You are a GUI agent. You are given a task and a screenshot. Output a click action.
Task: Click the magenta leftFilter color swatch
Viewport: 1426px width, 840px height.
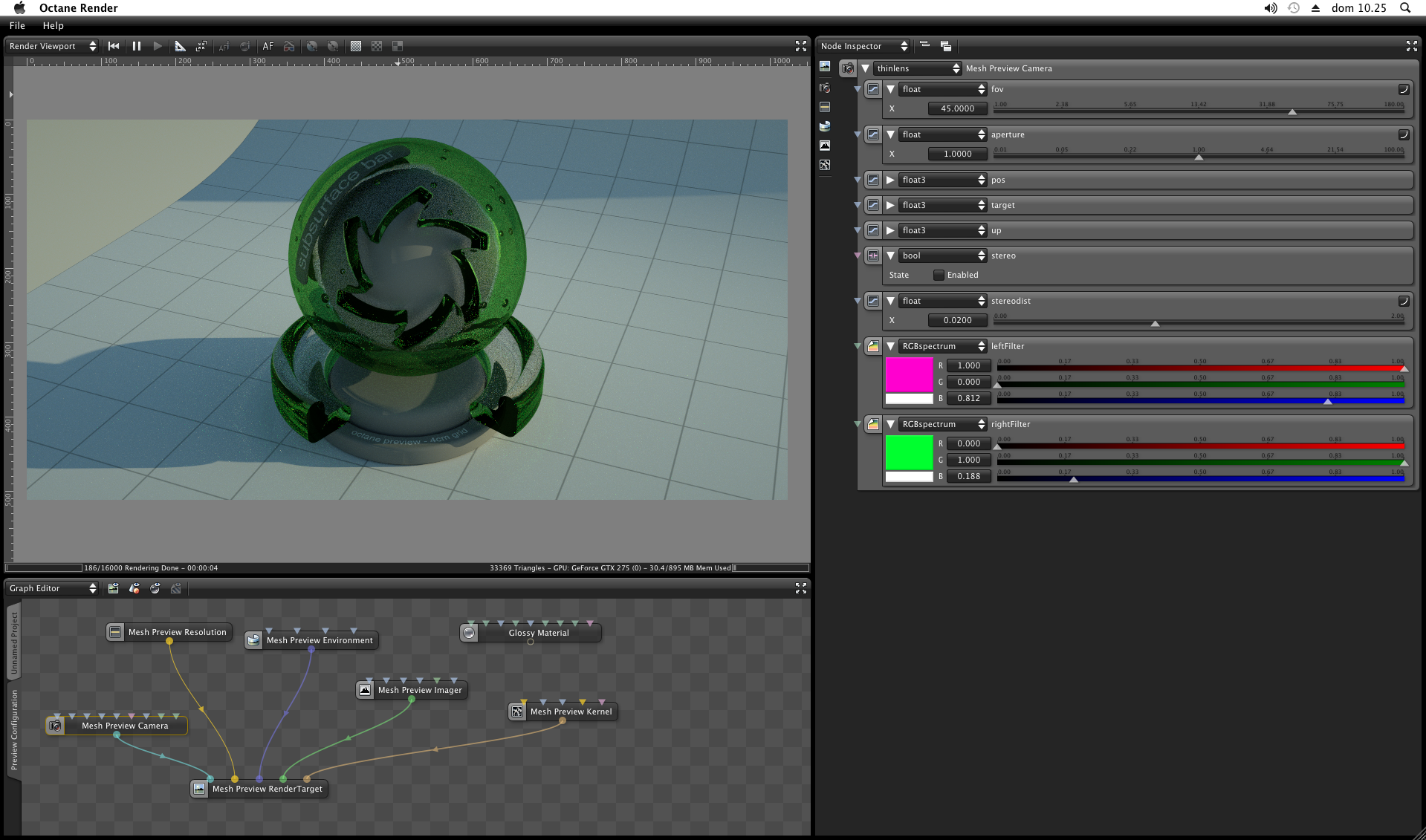(909, 374)
